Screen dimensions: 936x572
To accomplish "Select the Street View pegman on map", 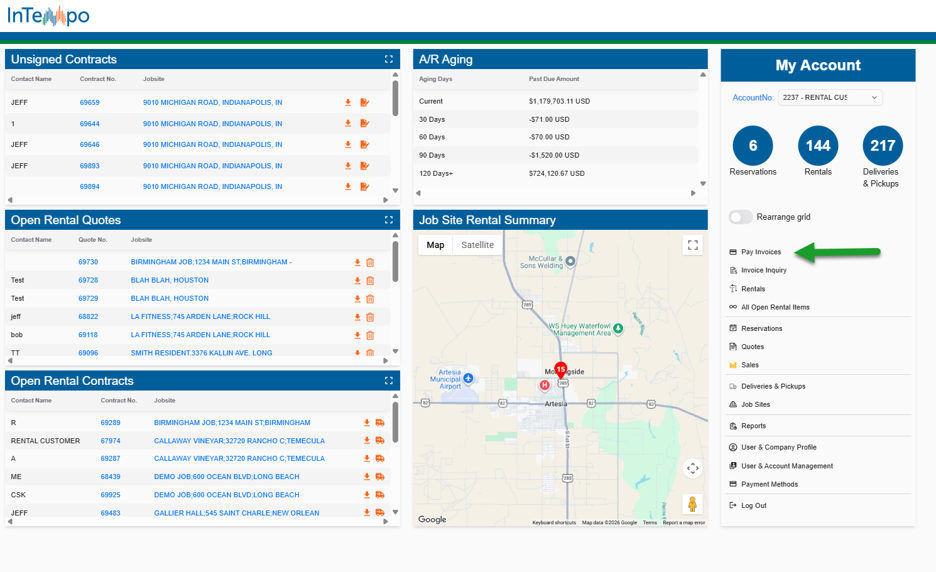I will tap(692, 505).
